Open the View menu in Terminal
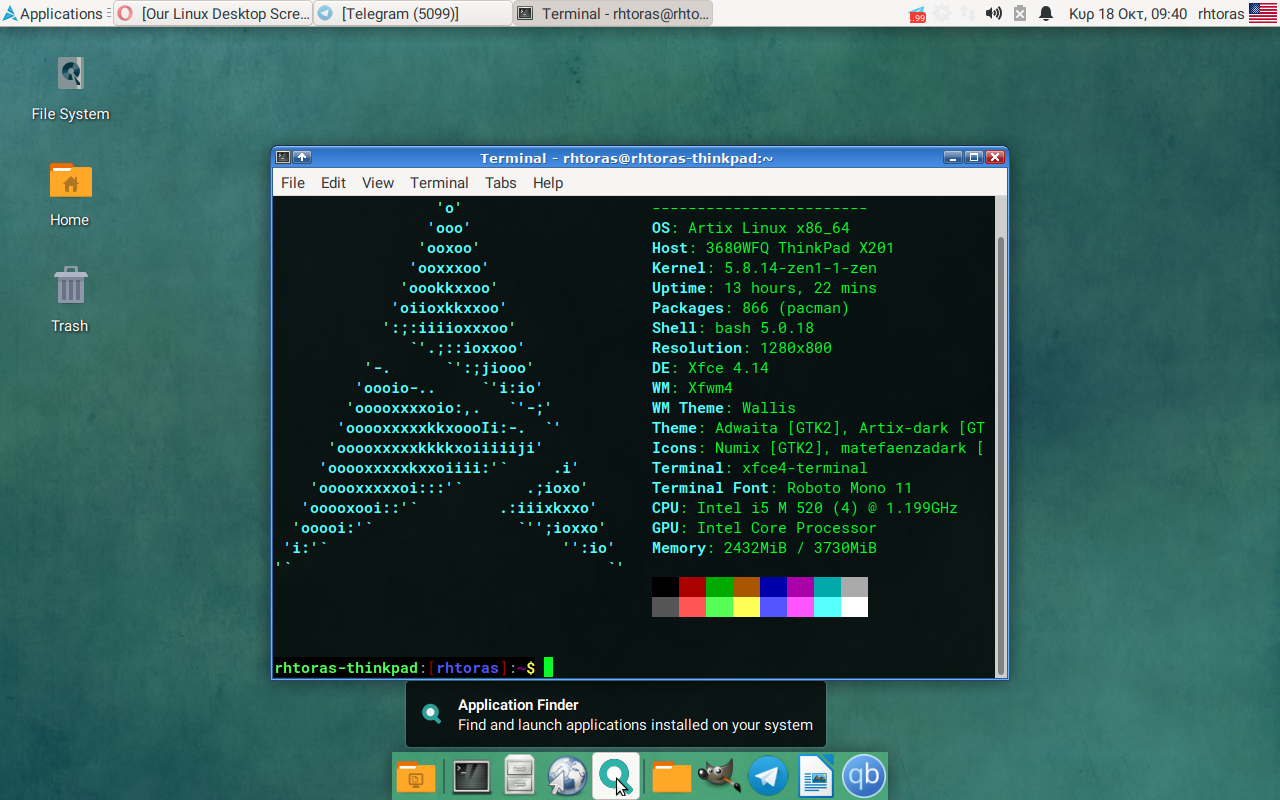The width and height of the screenshot is (1280, 800). click(x=378, y=182)
